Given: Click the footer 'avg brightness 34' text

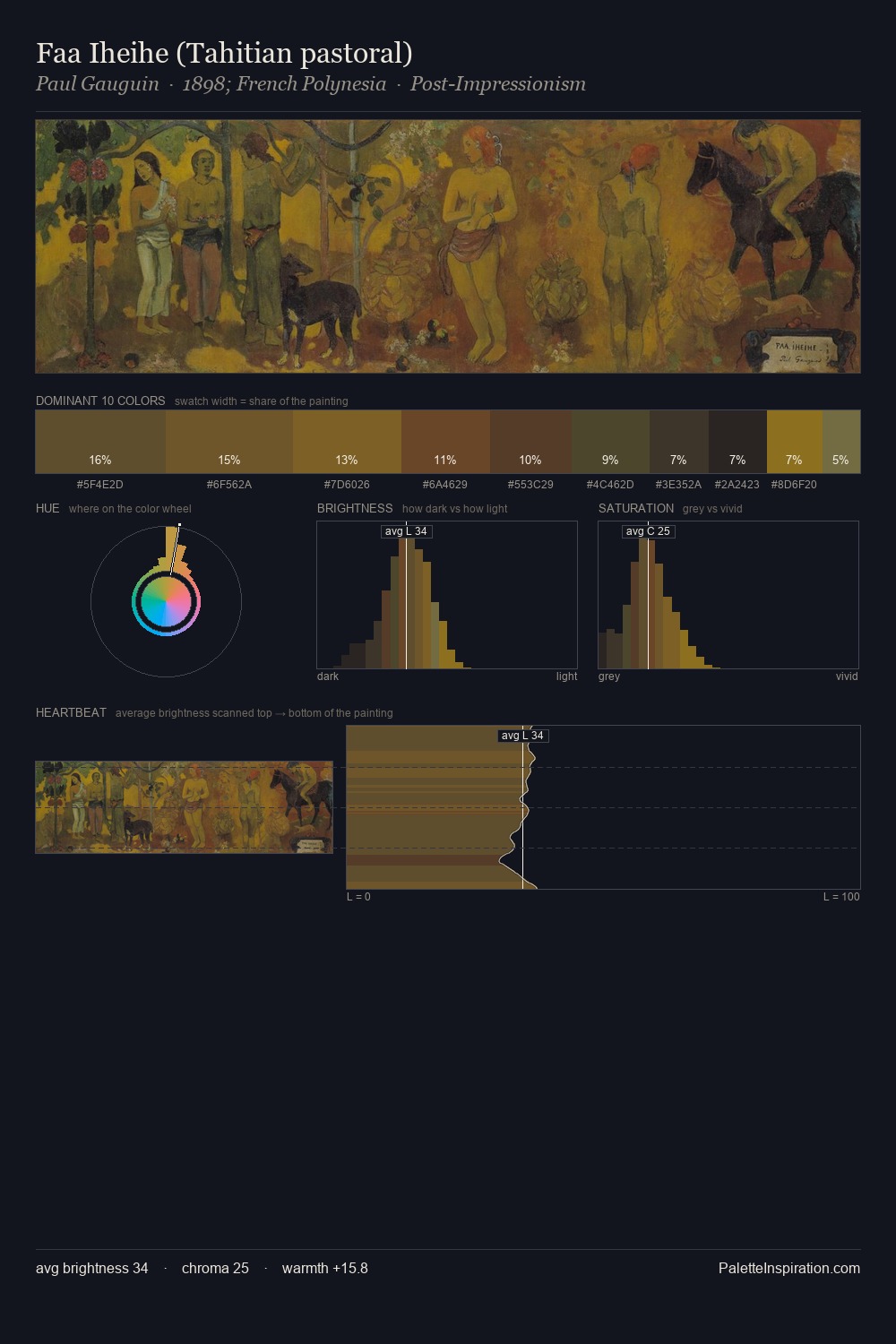Looking at the screenshot, I should point(92,1268).
